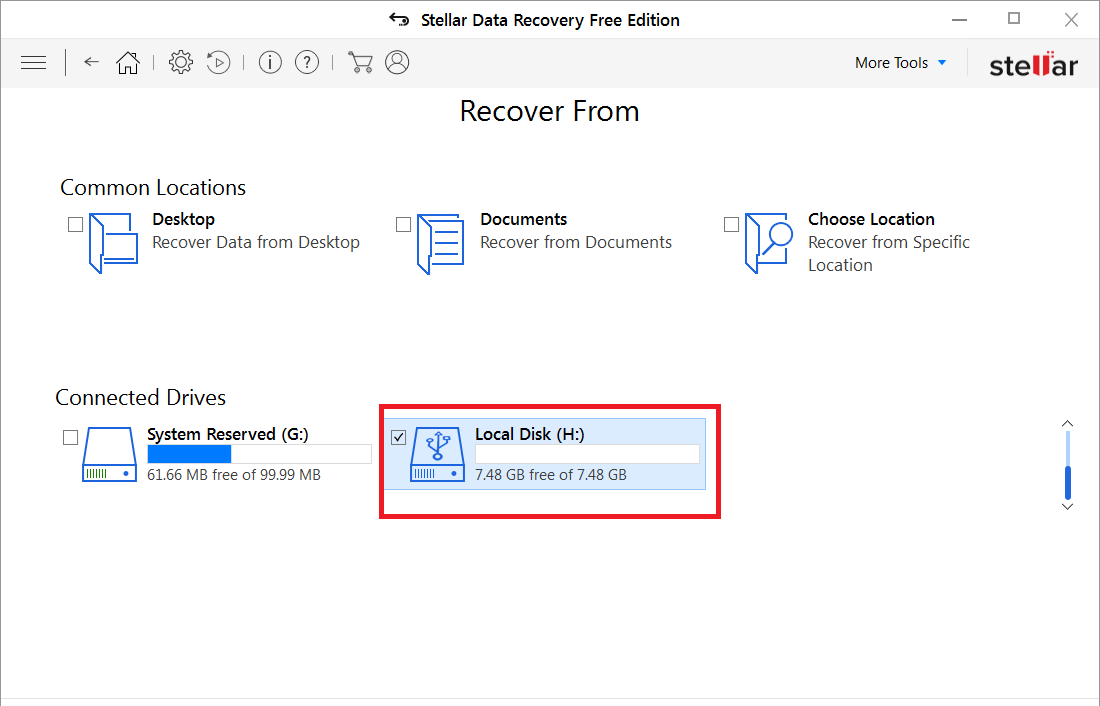Click the connected drives scrollbar thumb
1100x706 pixels.
pos(1068,482)
